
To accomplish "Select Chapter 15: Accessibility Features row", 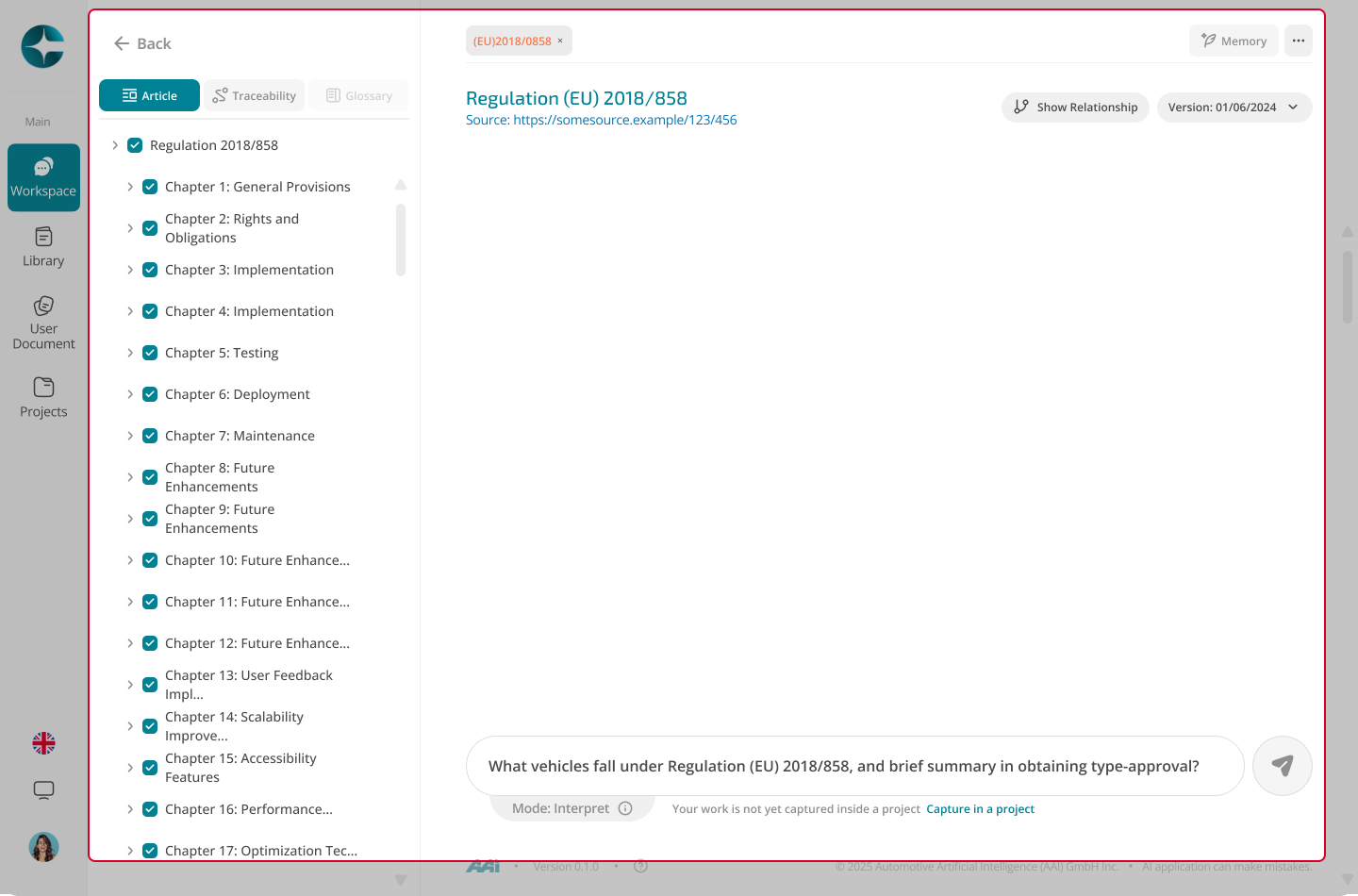I will point(240,768).
